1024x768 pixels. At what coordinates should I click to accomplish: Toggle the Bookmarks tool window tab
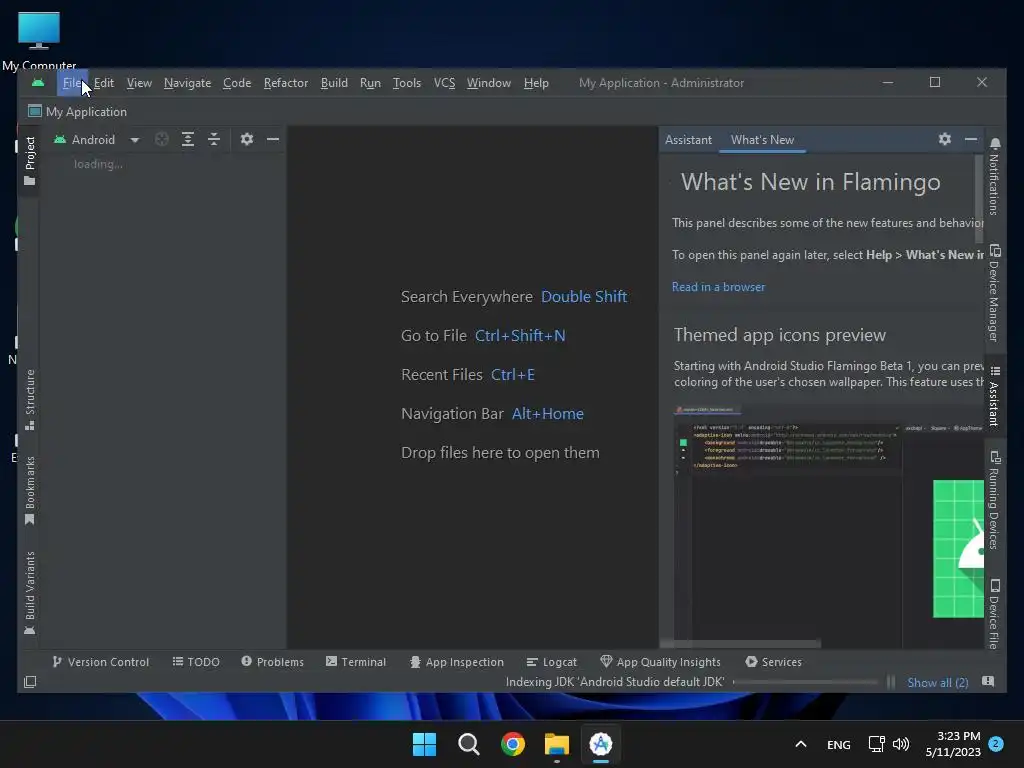click(x=29, y=490)
